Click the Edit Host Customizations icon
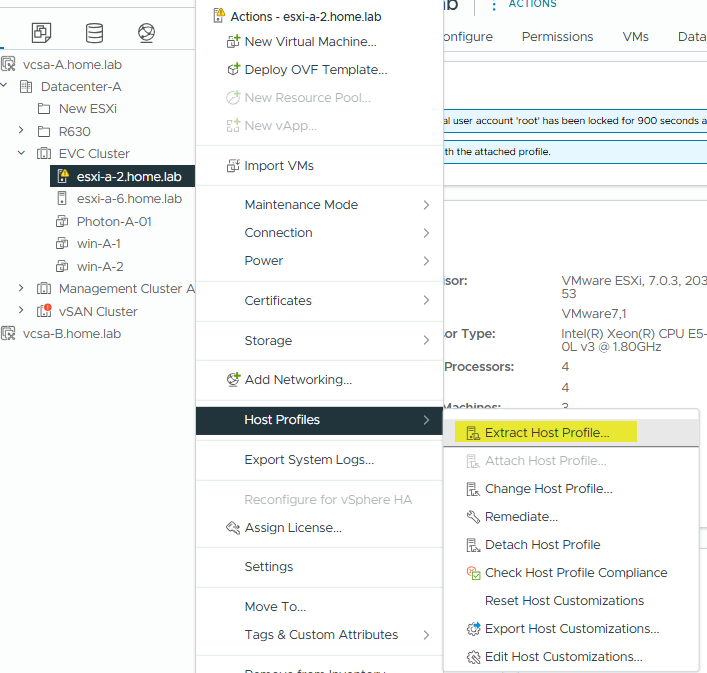Image resolution: width=707 pixels, height=673 pixels. (473, 657)
